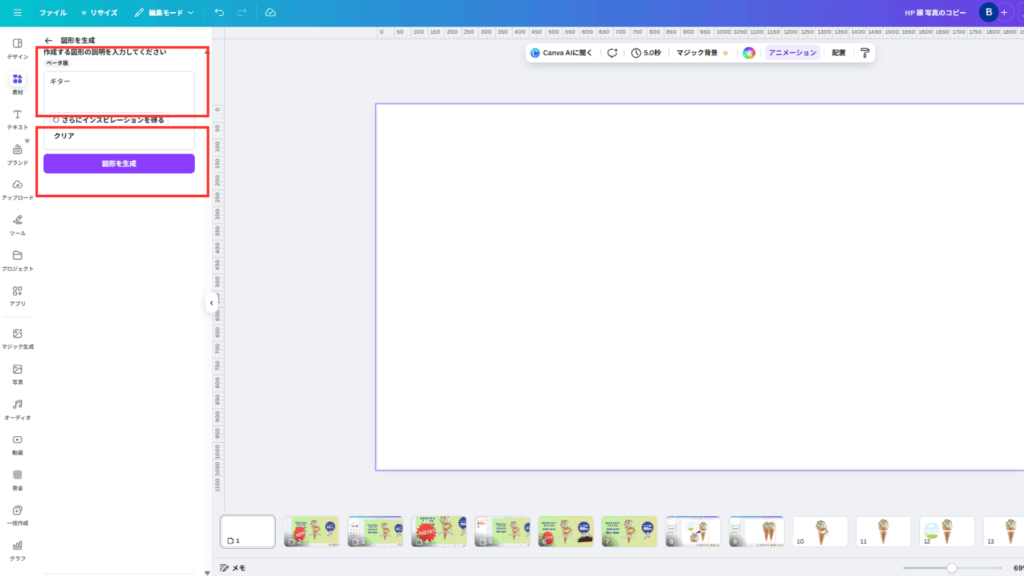
Task: Go back using the arrow beside 図形を生成
Action: coord(48,40)
